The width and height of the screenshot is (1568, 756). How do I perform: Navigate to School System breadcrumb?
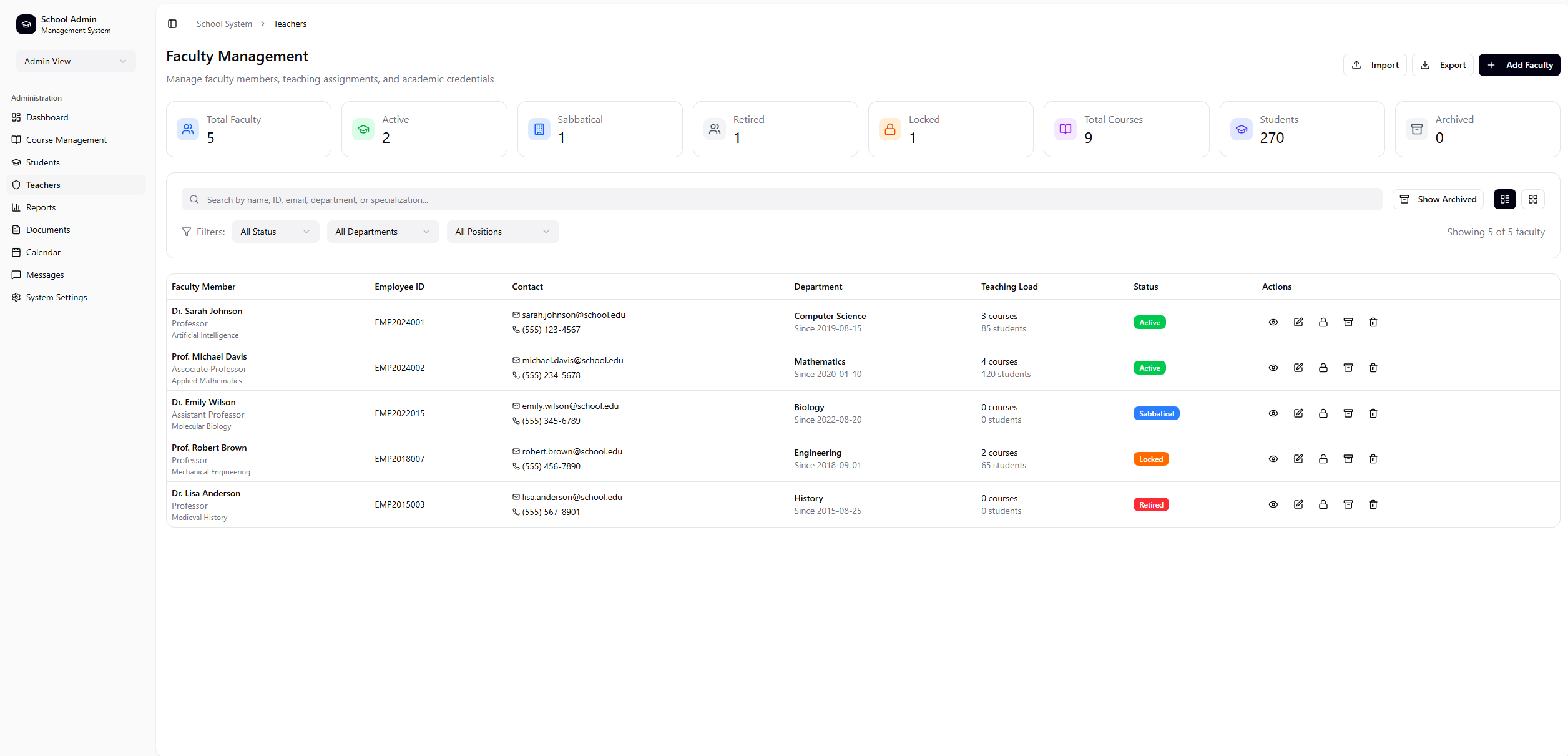coord(224,23)
